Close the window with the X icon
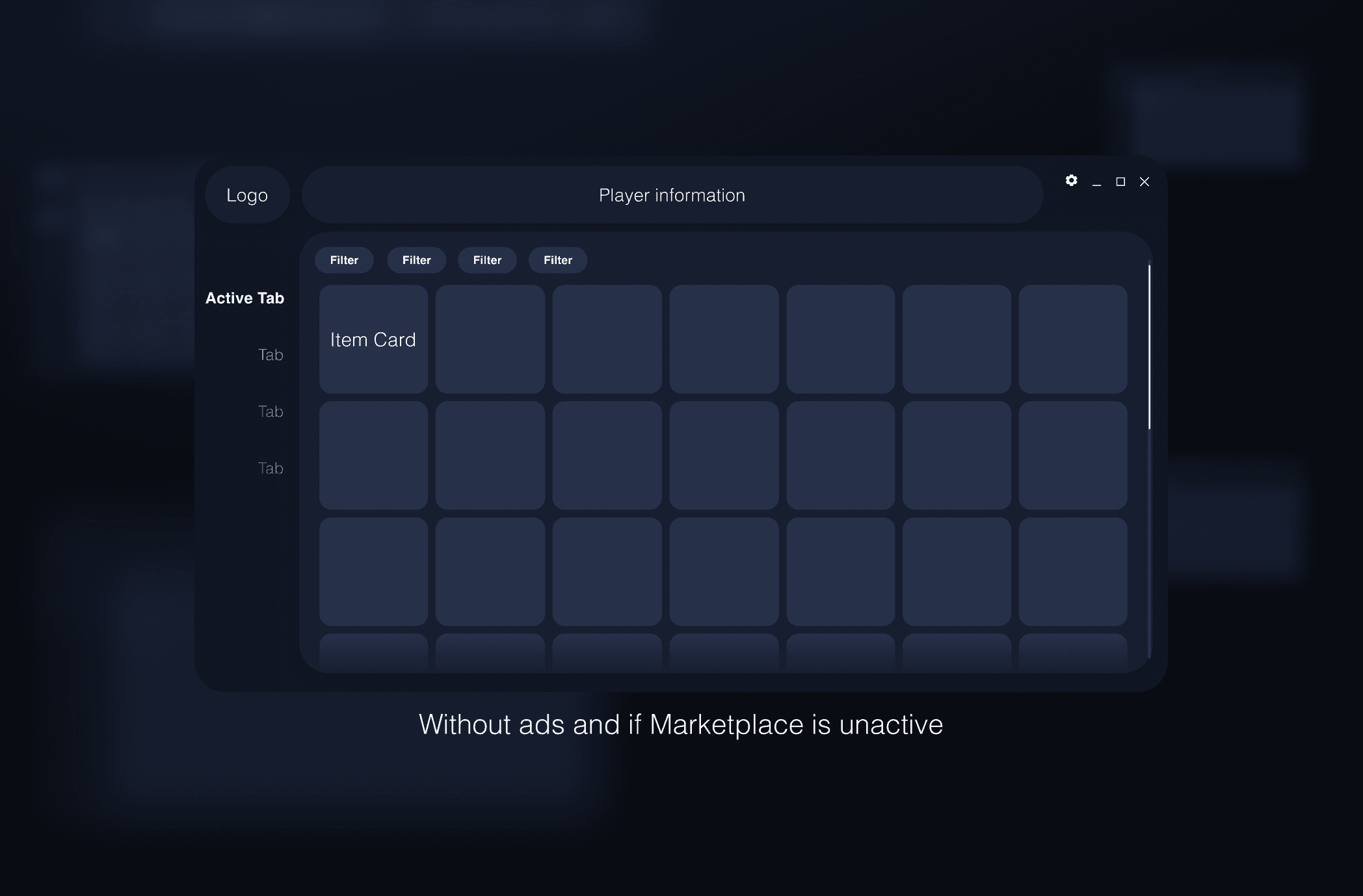The image size is (1363, 896). tap(1145, 181)
